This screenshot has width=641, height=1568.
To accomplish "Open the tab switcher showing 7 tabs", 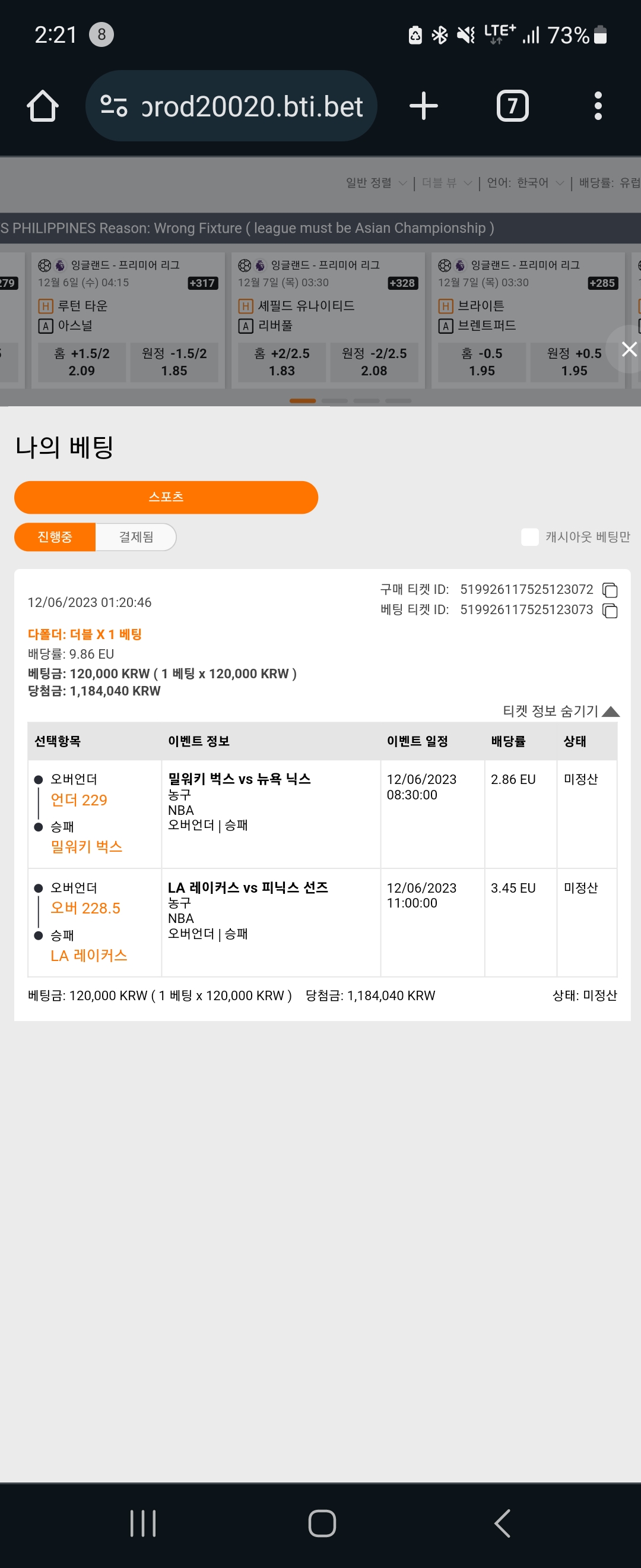I will (513, 106).
